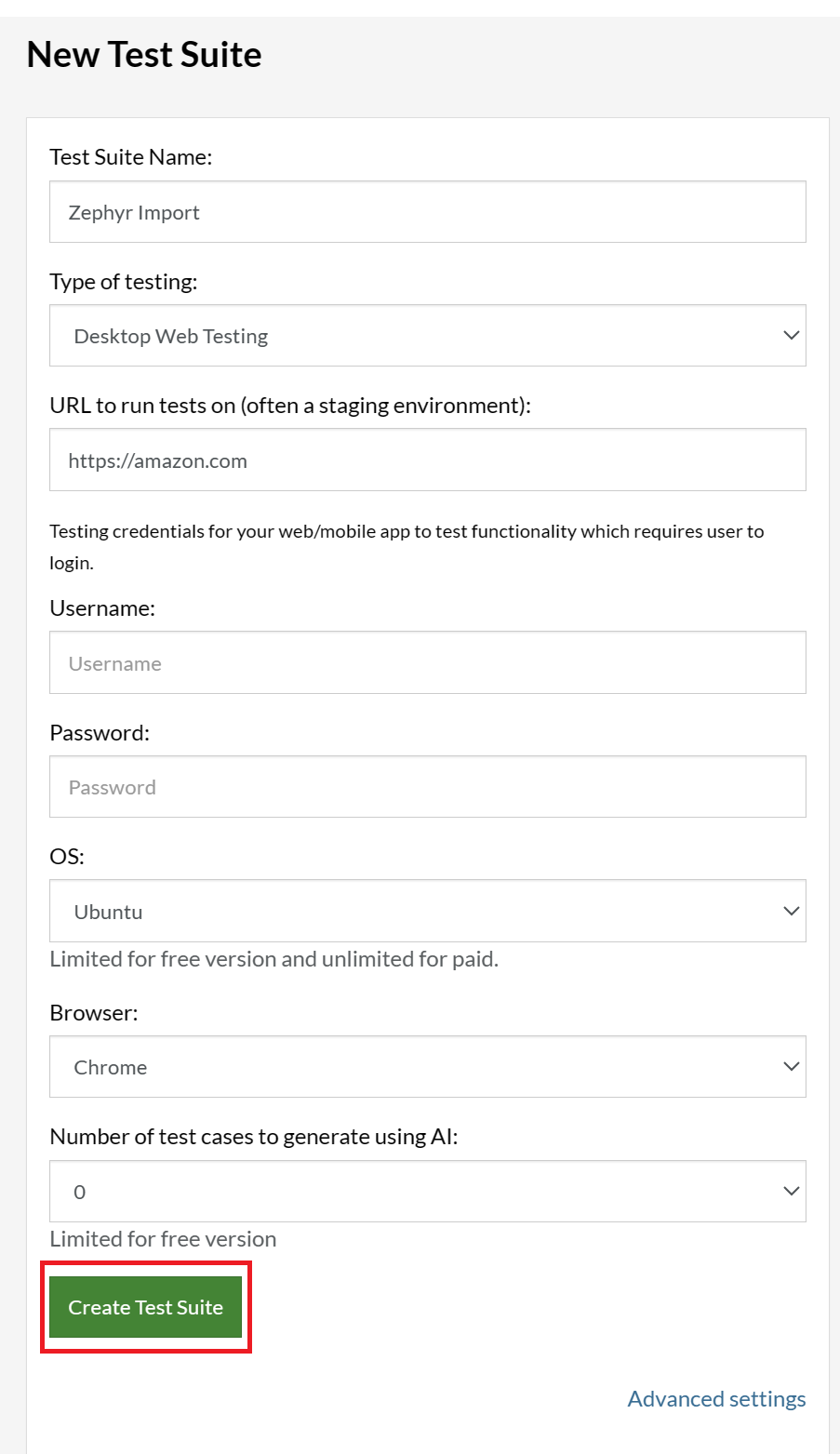Click the URL field containing https://amazon.com
Image resolution: width=840 pixels, height=1454 pixels.
(427, 460)
